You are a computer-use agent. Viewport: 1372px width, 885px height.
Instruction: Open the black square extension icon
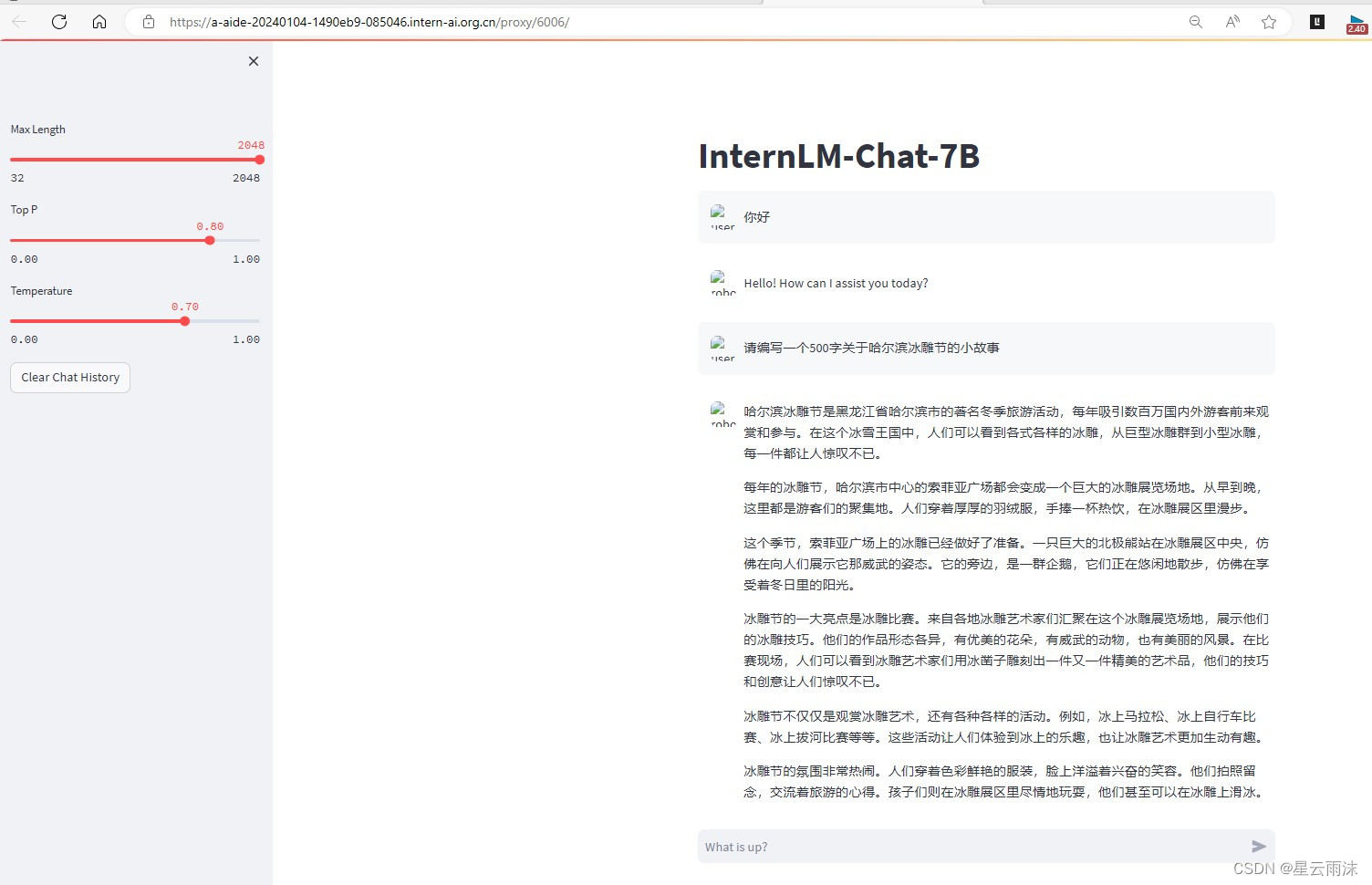coord(1317,22)
